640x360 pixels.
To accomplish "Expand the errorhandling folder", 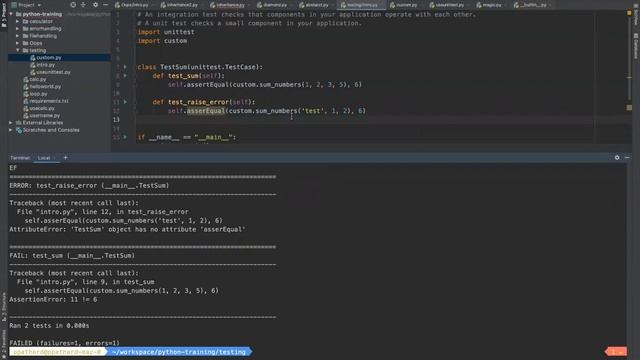I will (18, 29).
